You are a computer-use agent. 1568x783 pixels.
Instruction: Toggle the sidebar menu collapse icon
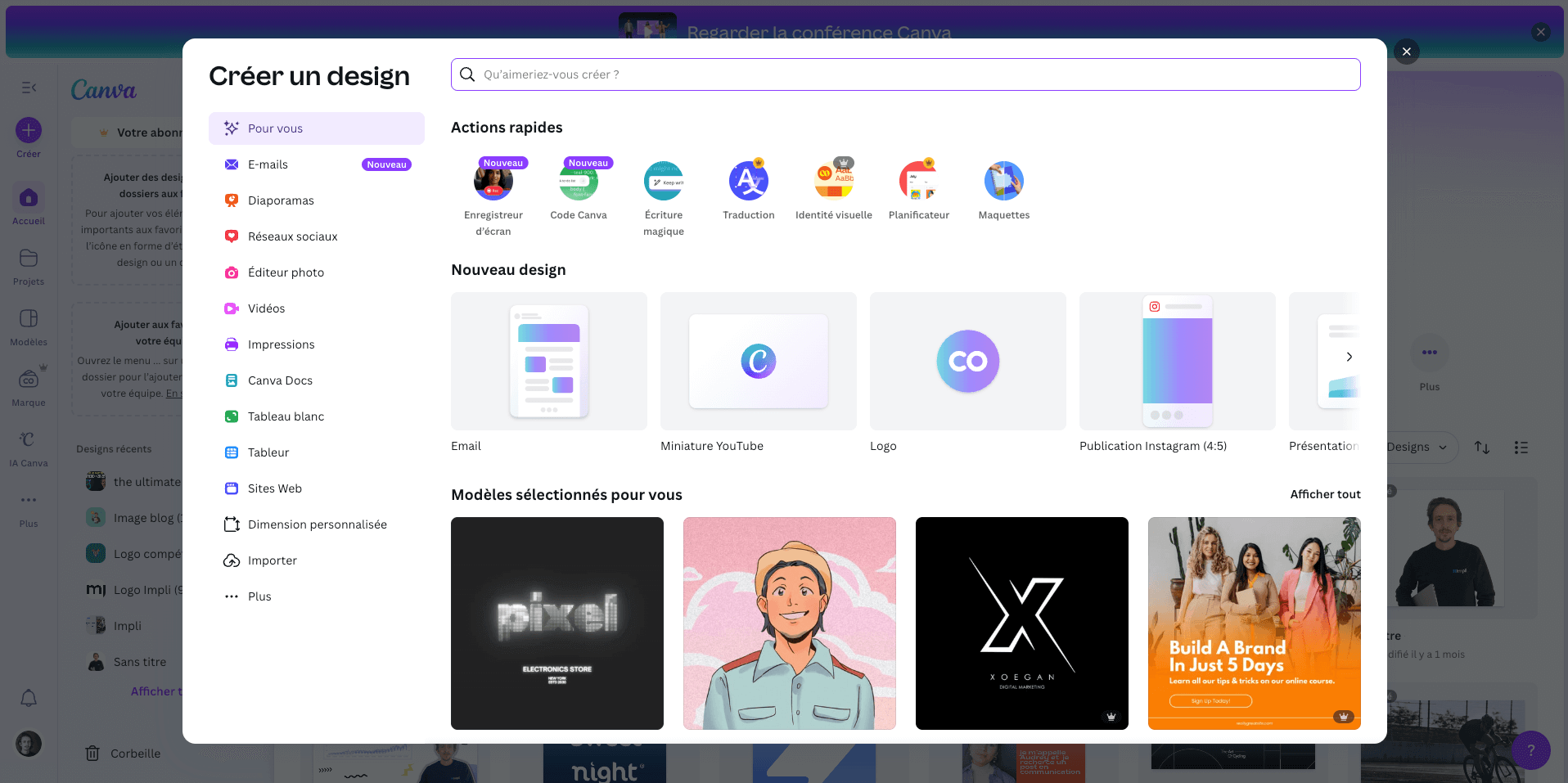tap(29, 88)
